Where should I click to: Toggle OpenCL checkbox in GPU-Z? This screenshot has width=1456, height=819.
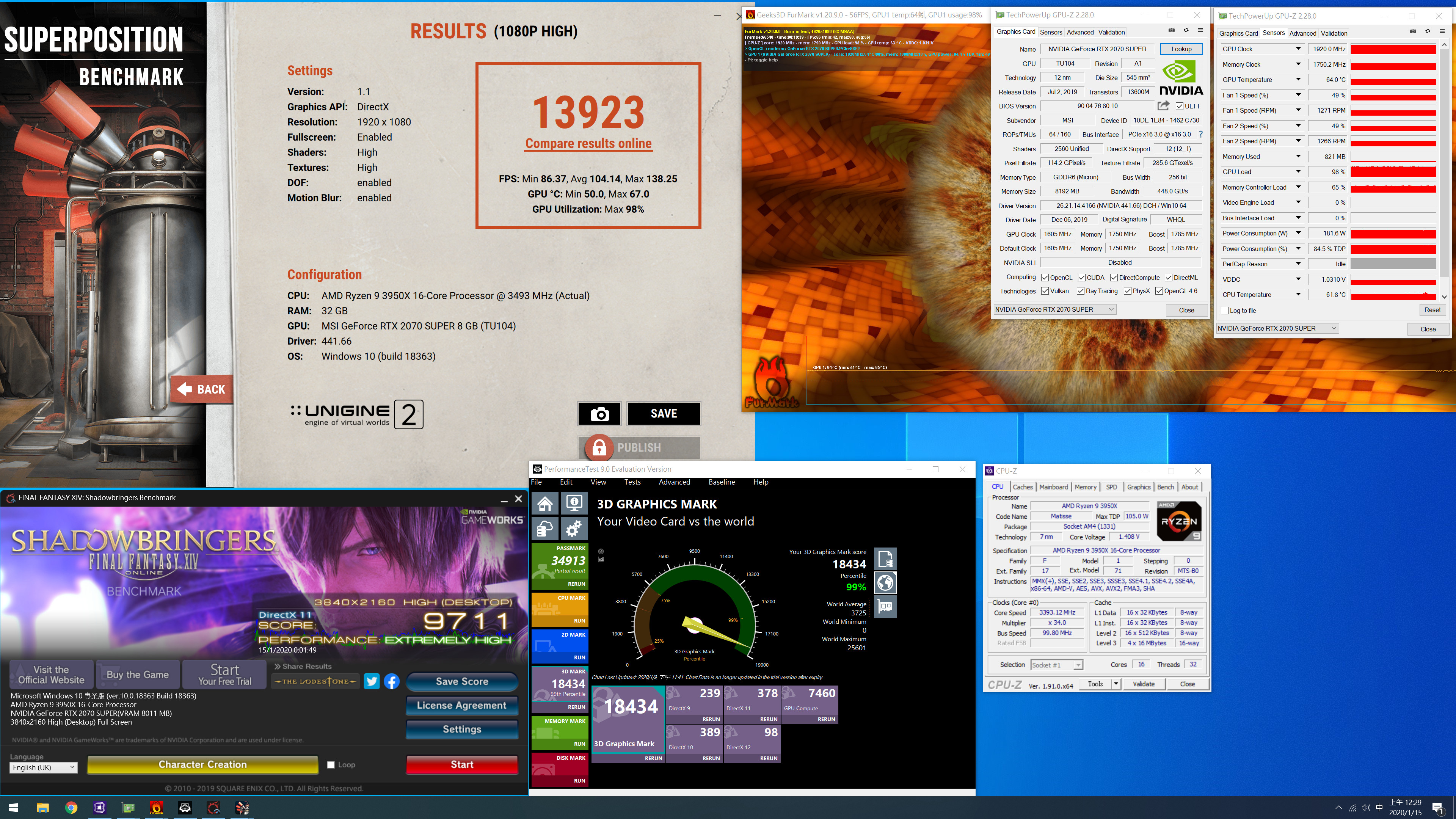[x=1045, y=278]
